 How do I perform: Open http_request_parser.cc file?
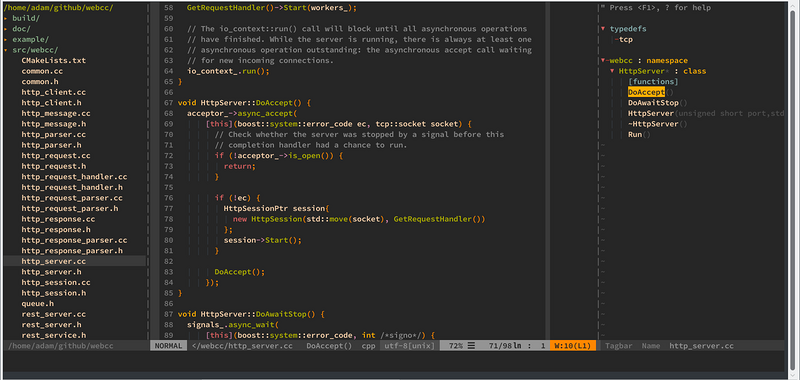point(72,198)
